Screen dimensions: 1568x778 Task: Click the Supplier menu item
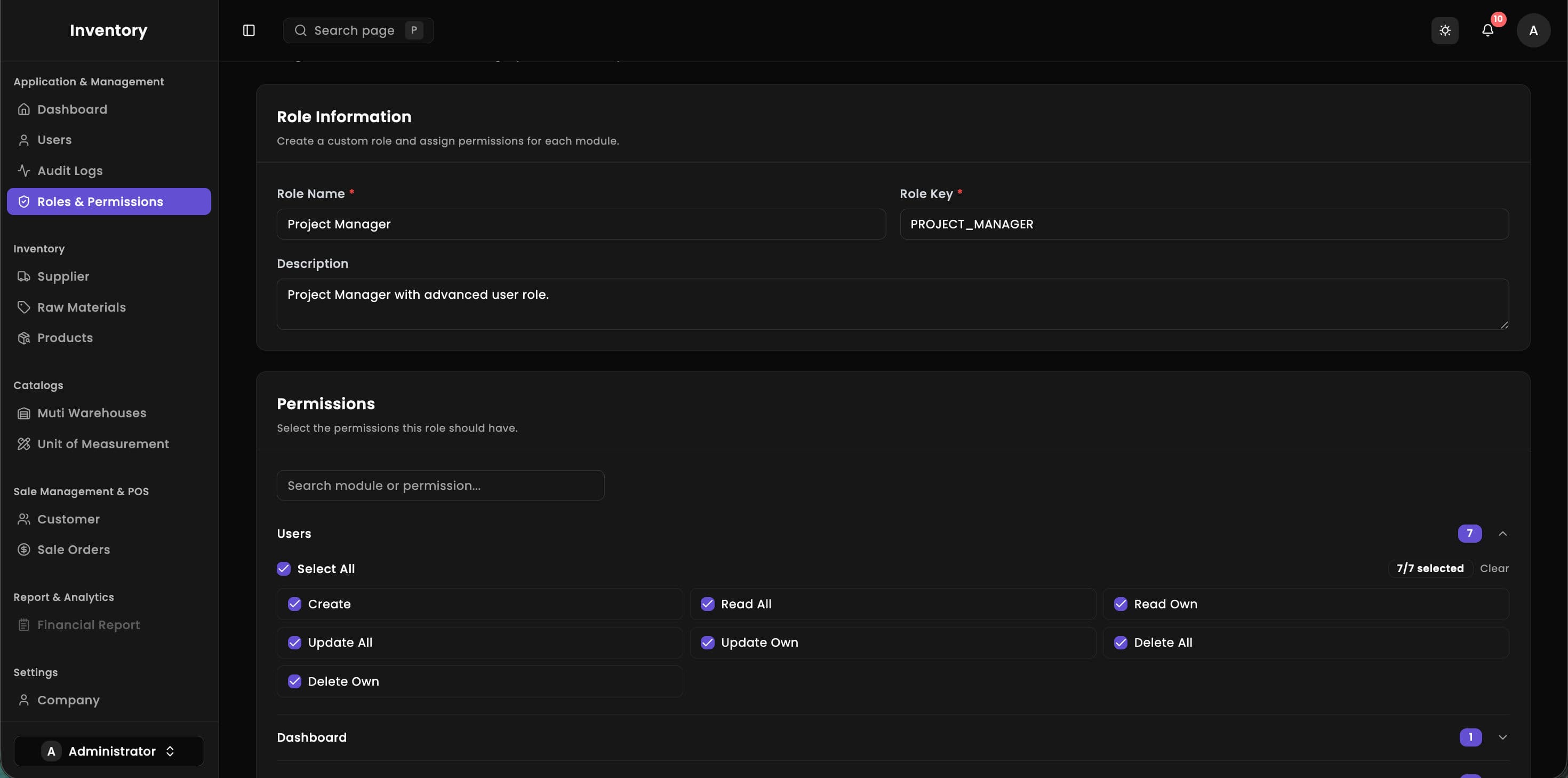point(109,276)
